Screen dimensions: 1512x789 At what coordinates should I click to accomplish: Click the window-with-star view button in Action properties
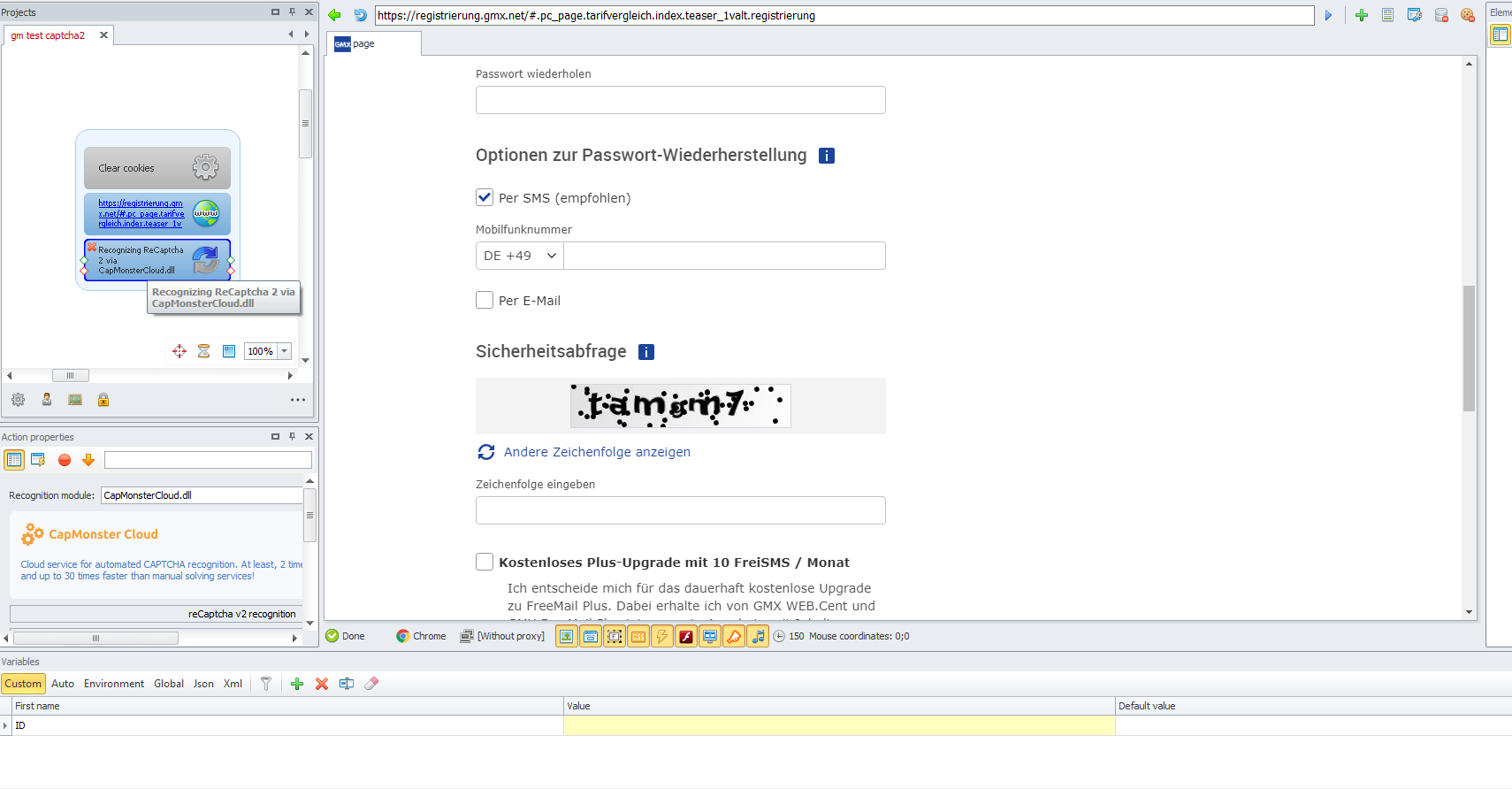click(38, 460)
